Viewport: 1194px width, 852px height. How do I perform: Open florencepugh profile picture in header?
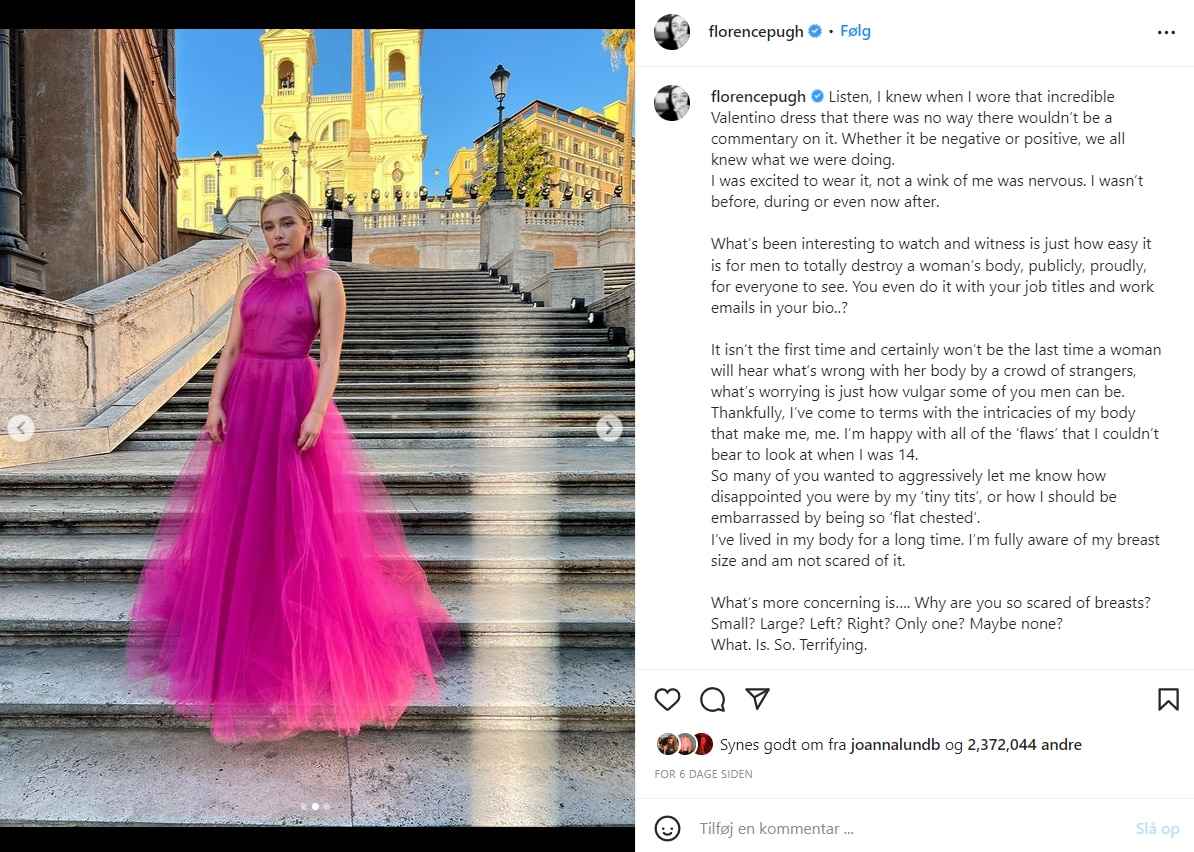pos(672,31)
